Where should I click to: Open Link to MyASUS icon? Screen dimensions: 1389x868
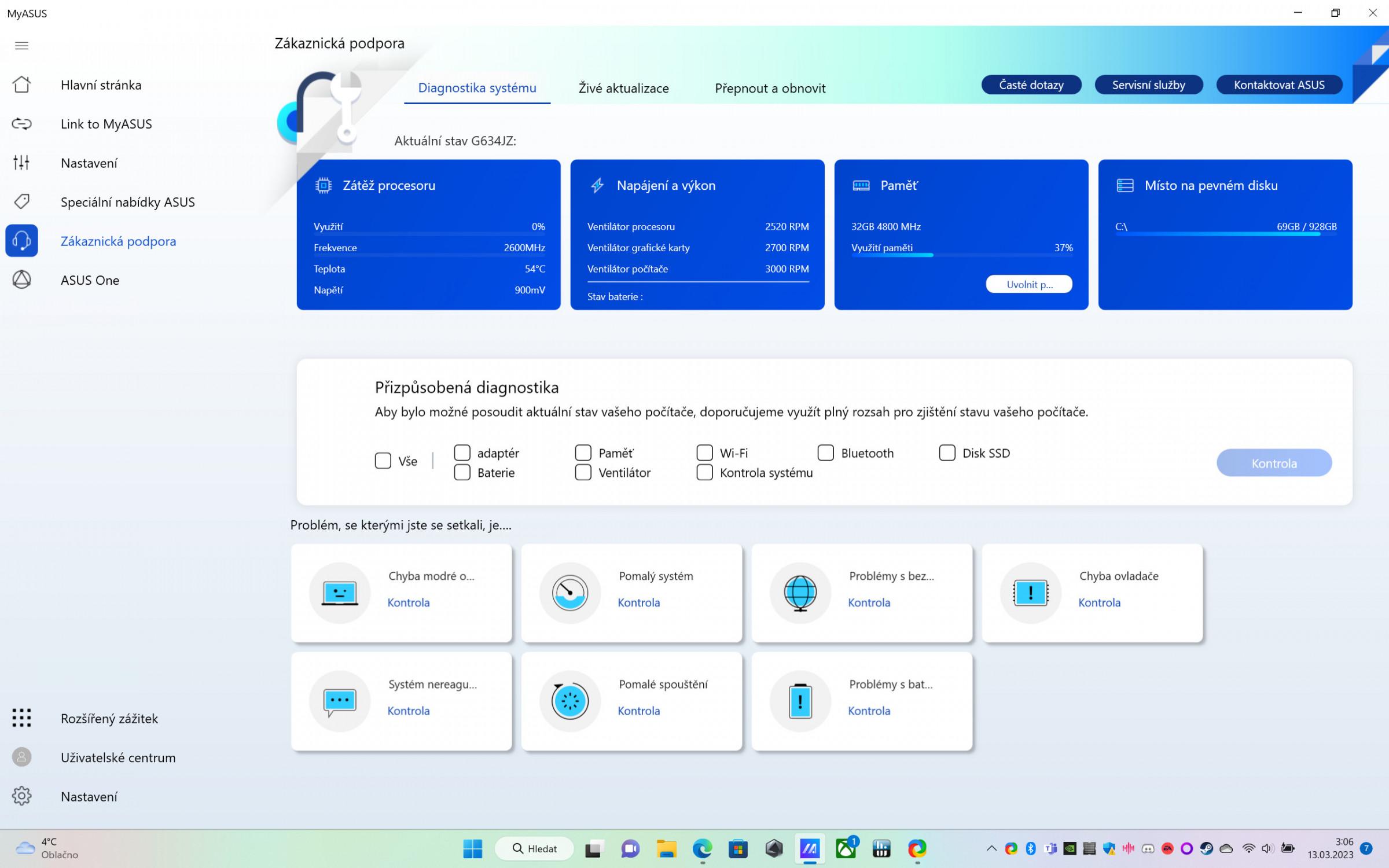21,124
